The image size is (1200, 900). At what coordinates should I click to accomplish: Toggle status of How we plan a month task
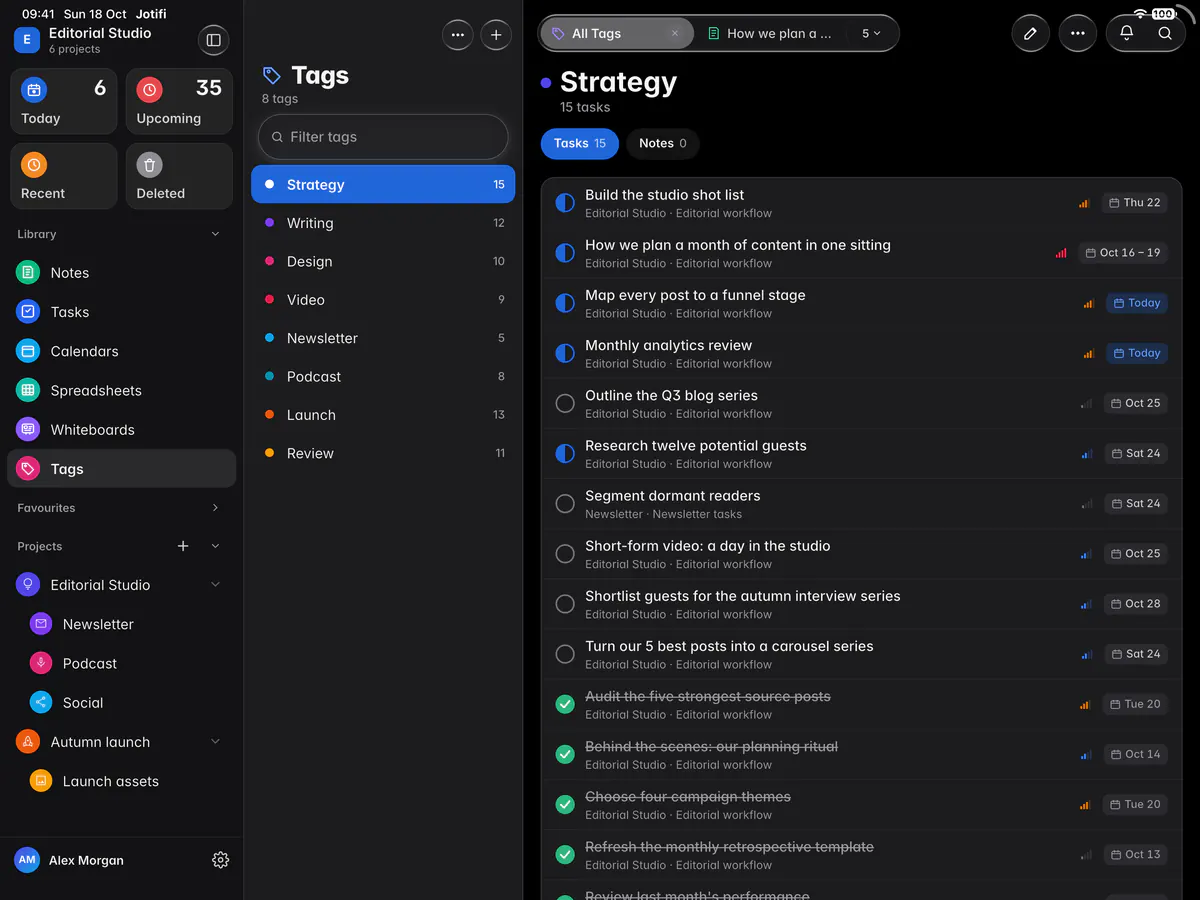coord(565,253)
